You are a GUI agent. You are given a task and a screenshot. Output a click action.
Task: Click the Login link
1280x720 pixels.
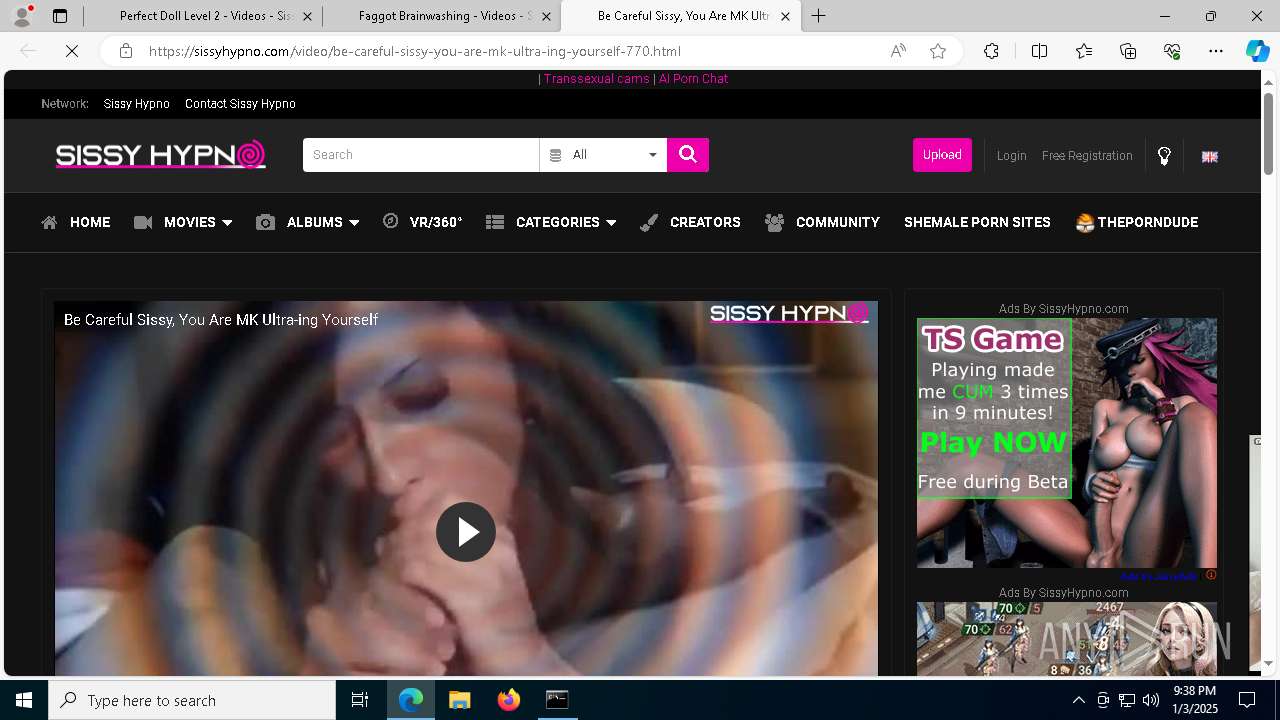pyautogui.click(x=1011, y=156)
